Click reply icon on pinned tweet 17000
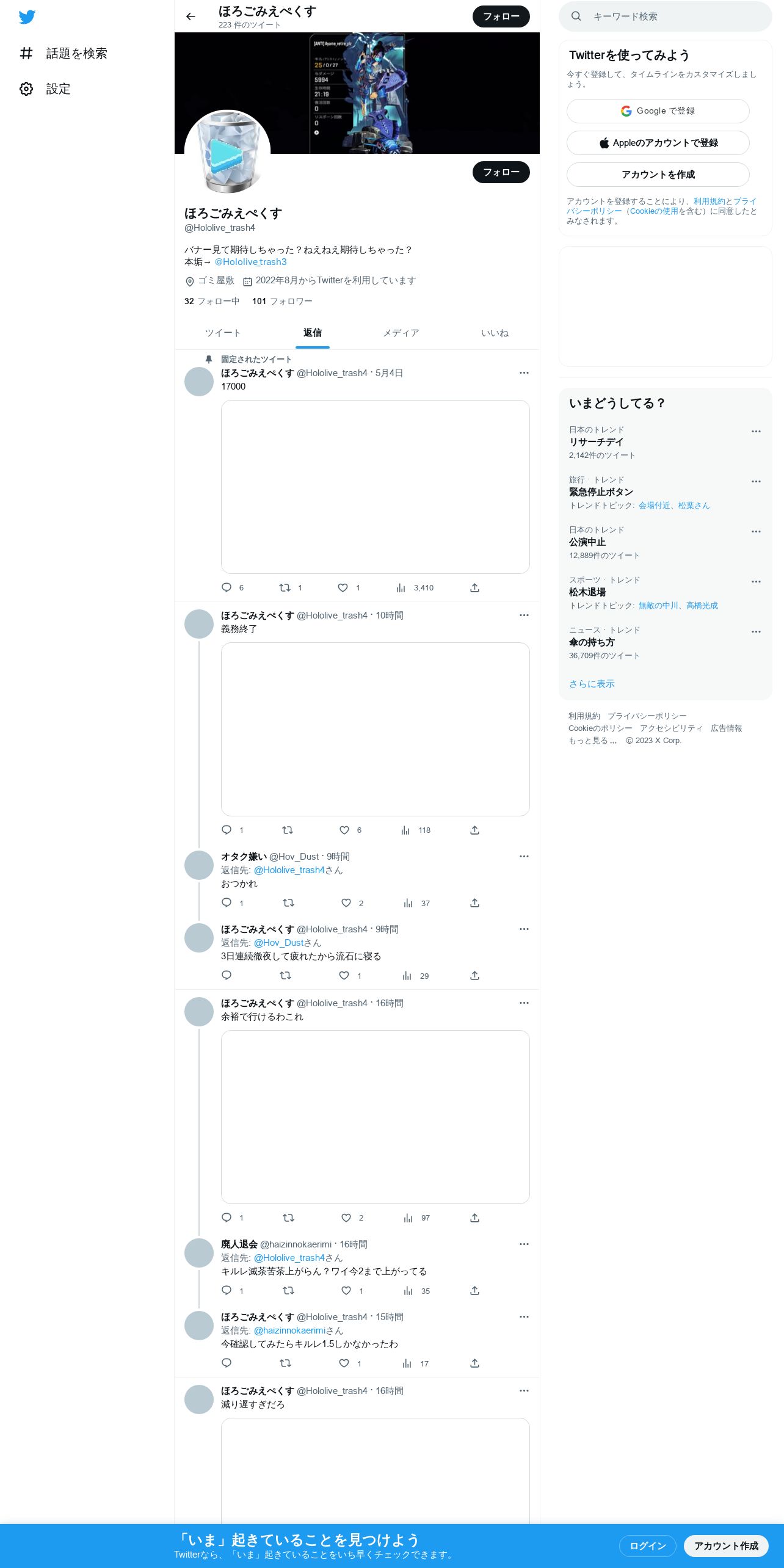The width and height of the screenshot is (784, 1568). point(227,587)
